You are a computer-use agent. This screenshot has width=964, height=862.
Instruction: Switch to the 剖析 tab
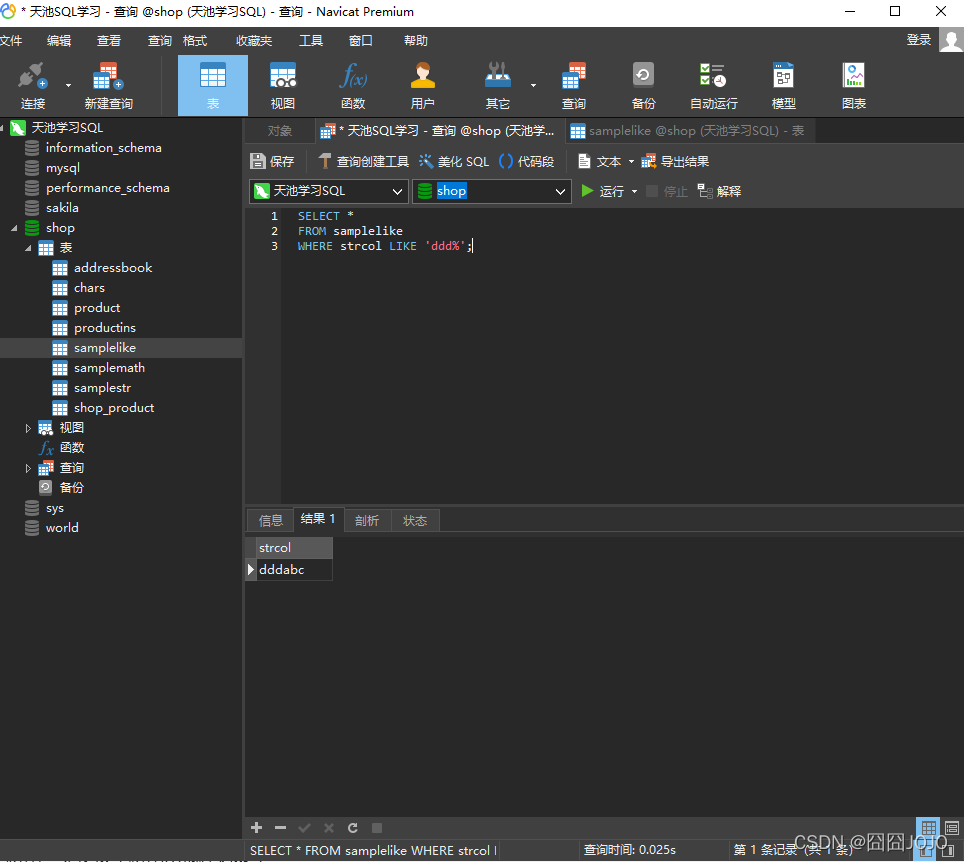tap(367, 521)
